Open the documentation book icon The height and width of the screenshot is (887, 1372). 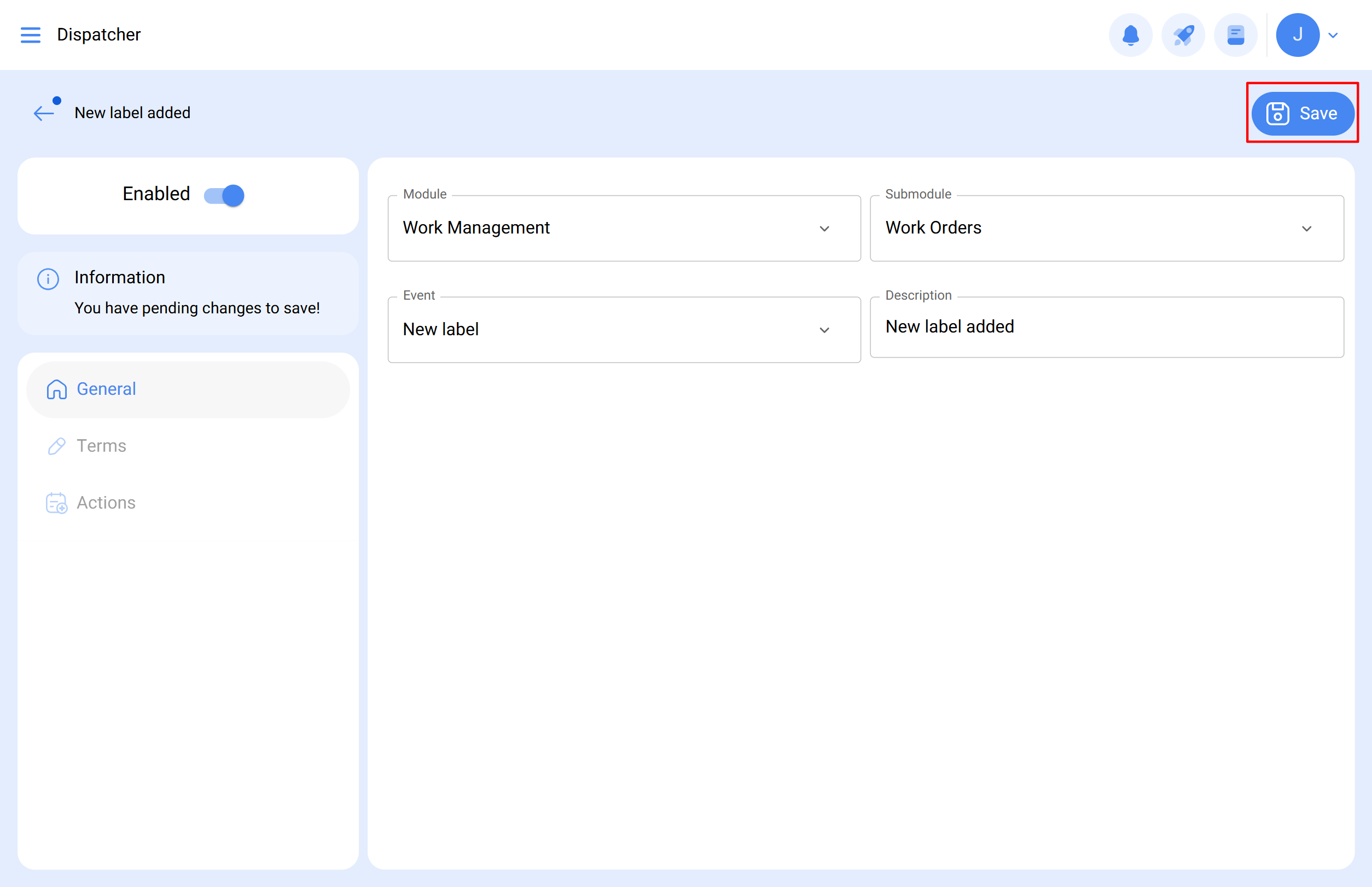pos(1235,34)
